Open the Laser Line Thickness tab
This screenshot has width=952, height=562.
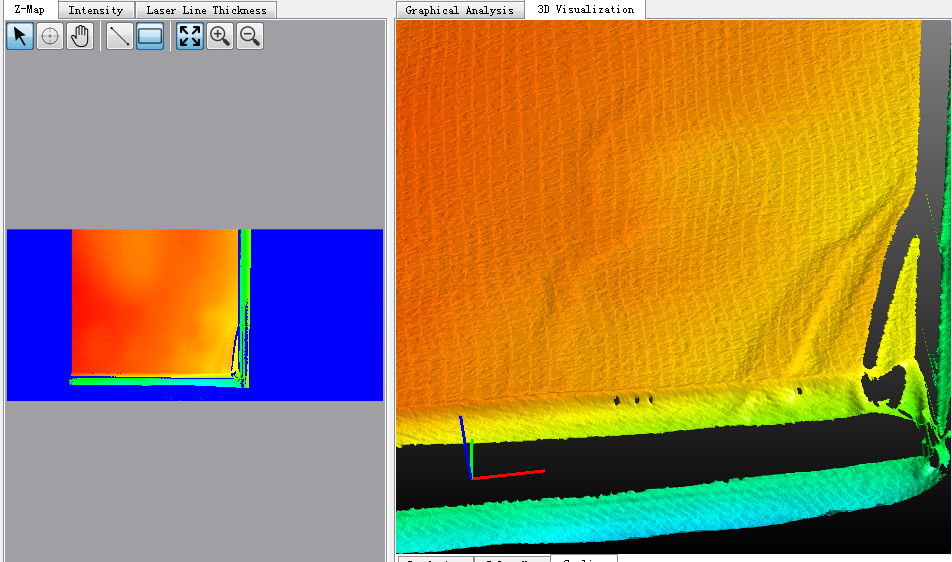coord(206,10)
